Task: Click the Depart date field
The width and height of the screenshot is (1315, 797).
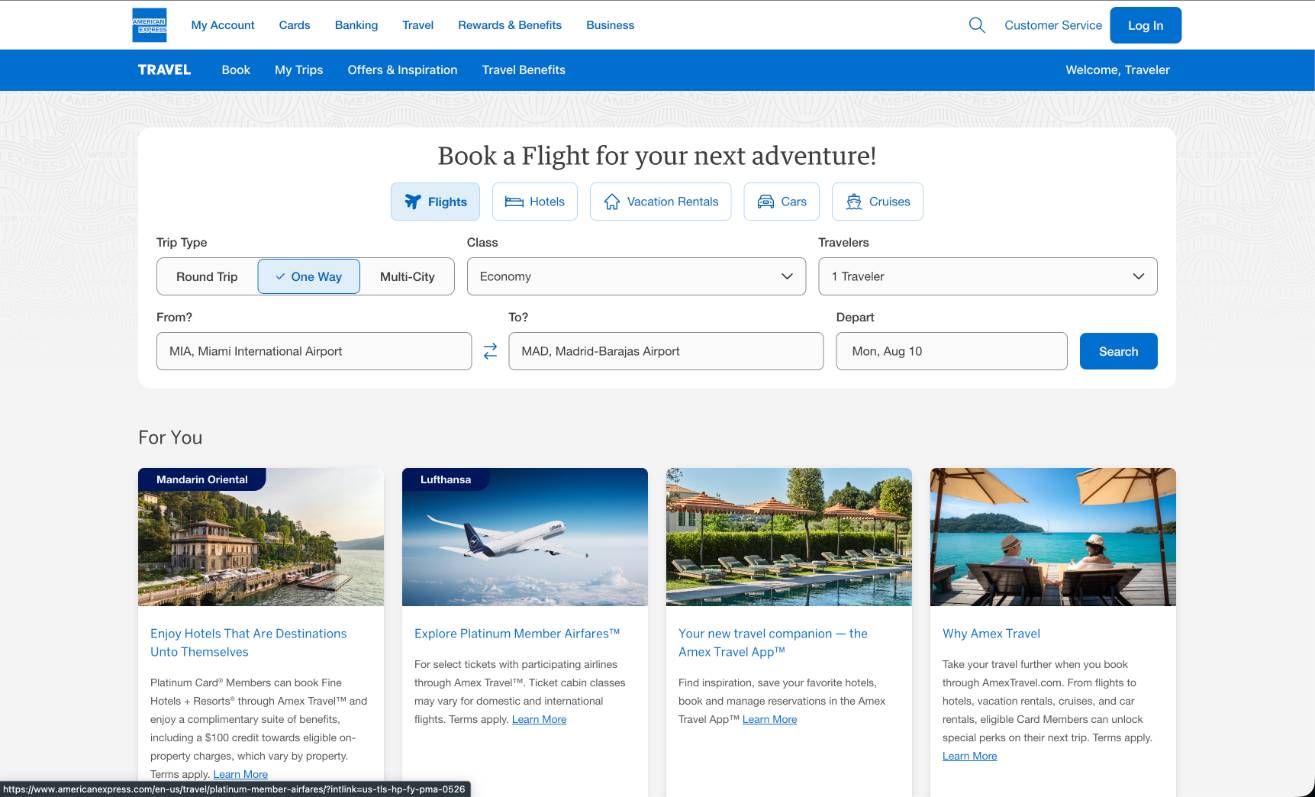Action: (x=952, y=351)
